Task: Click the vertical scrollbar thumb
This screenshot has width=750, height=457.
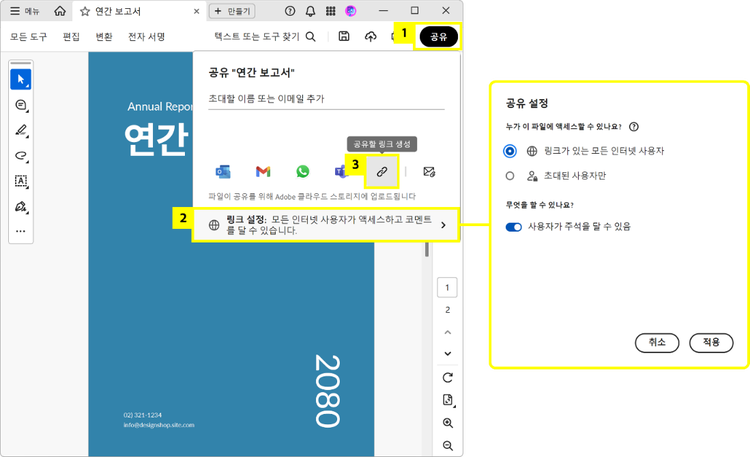Action: coord(427,249)
